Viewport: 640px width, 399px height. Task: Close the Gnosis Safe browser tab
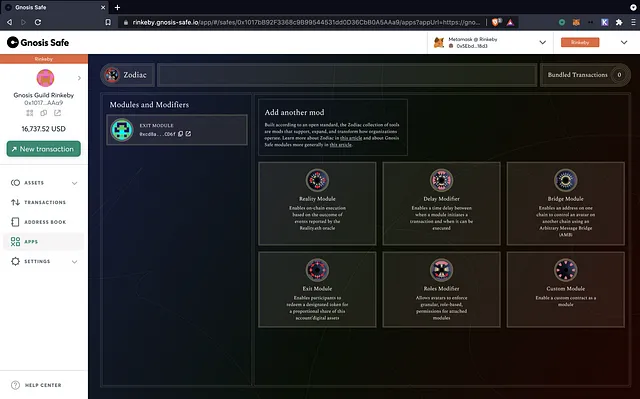pyautogui.click(x=103, y=7)
